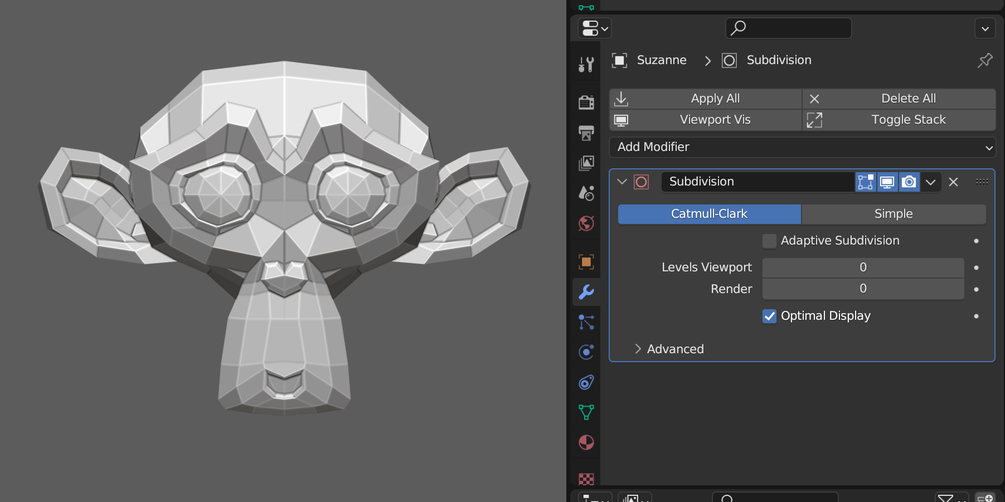
Task: Open the Particles properties tab
Action: pos(586,322)
